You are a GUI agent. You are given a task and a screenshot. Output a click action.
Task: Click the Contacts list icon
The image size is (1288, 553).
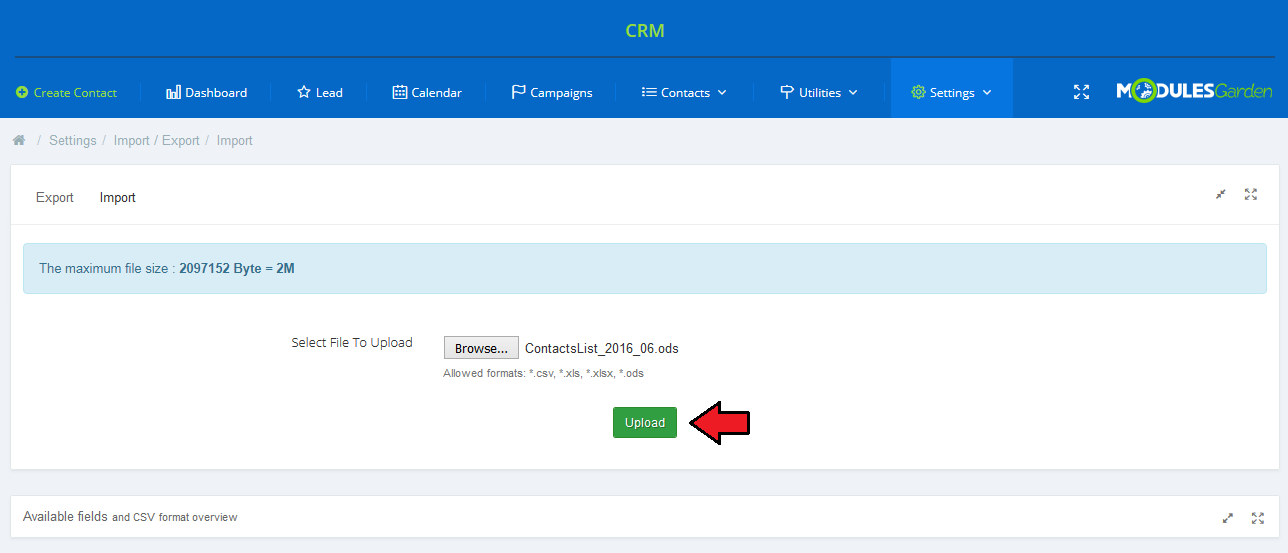[649, 92]
